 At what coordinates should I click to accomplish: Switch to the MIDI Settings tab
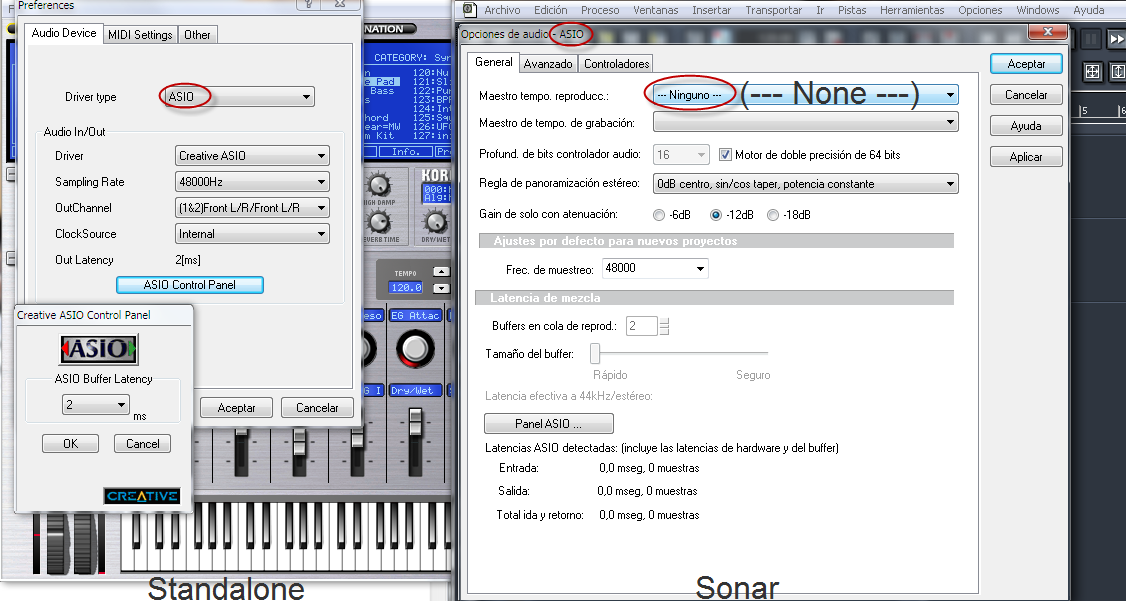point(140,34)
